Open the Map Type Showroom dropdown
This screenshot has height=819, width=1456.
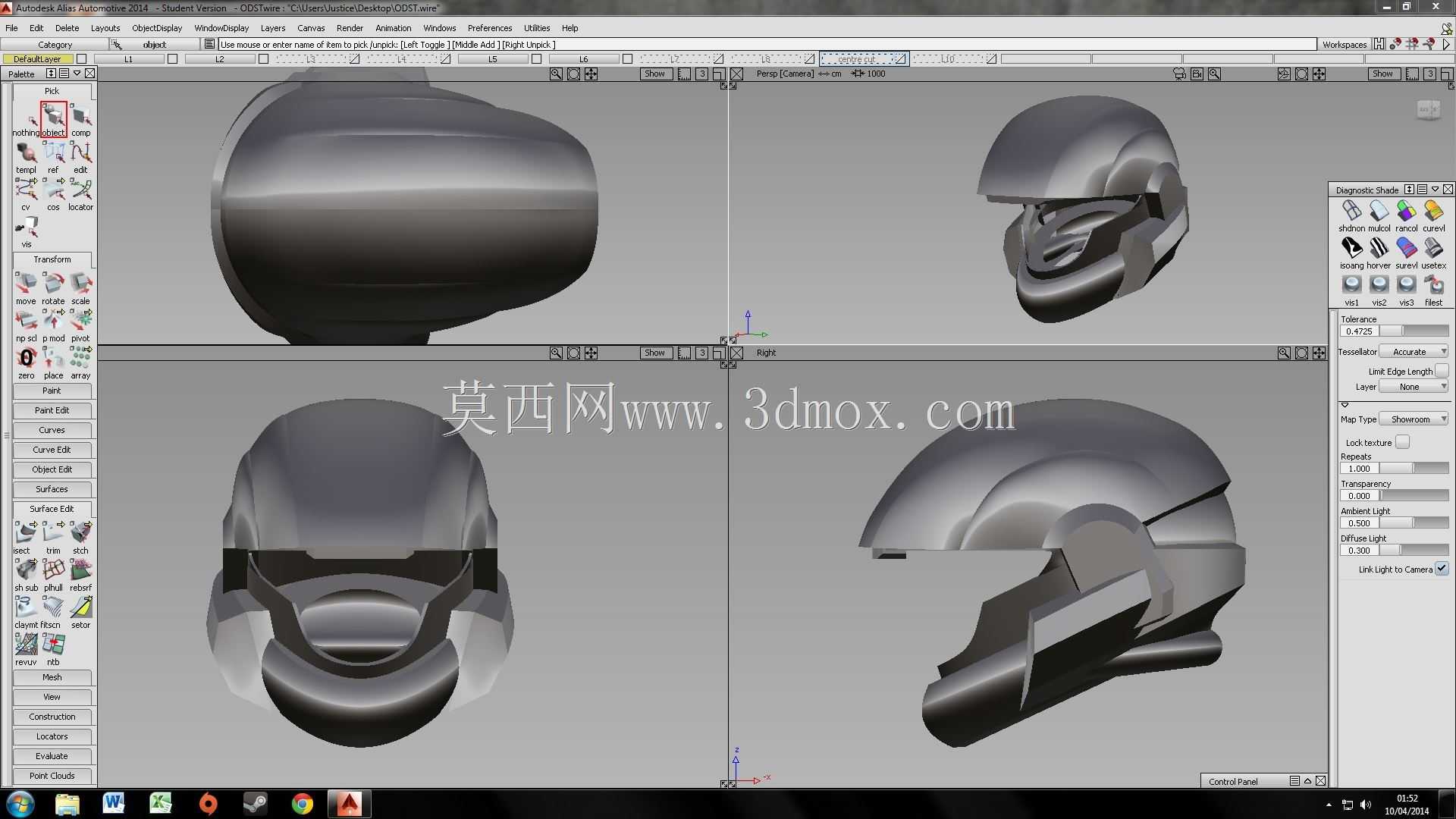point(1414,419)
